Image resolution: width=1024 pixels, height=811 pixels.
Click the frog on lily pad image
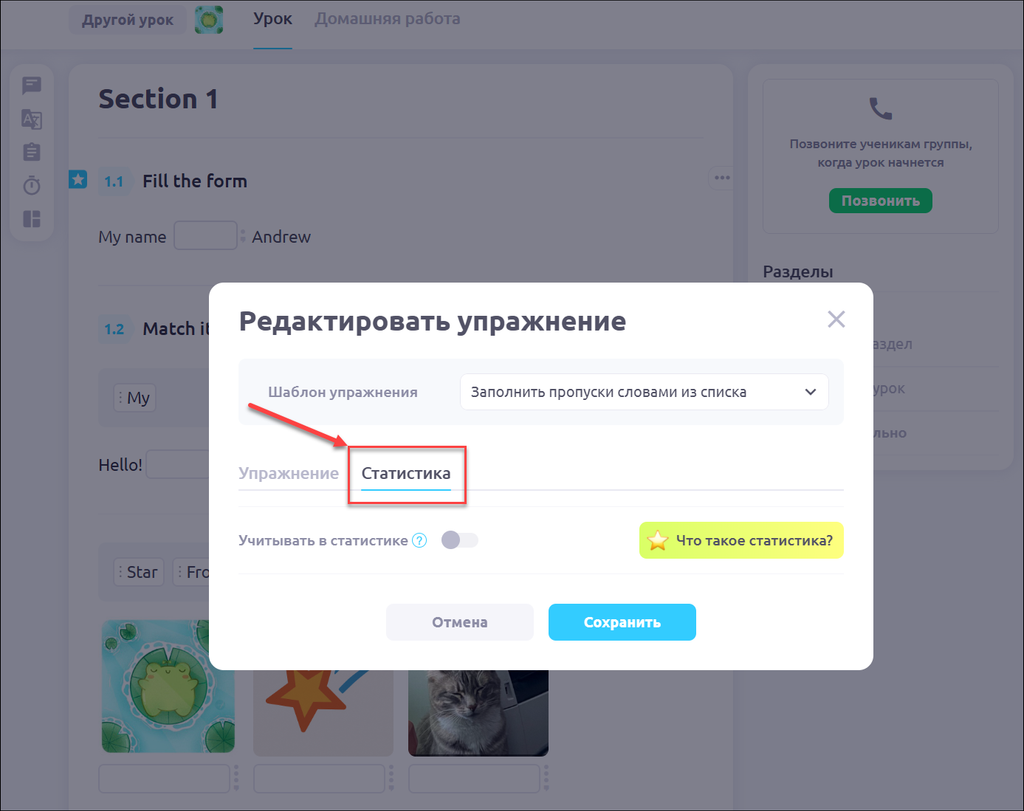(x=168, y=686)
